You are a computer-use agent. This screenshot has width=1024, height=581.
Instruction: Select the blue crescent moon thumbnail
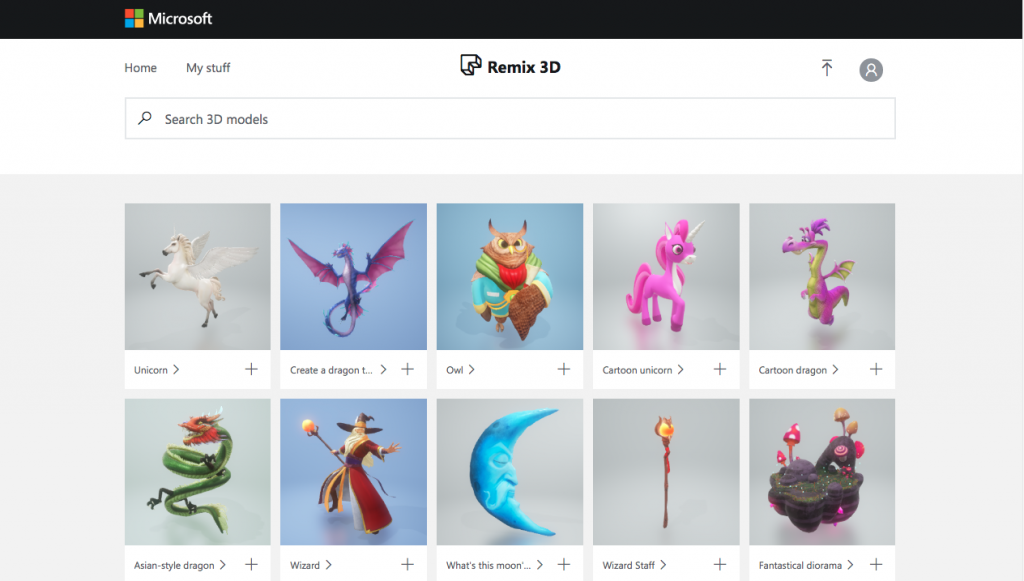click(510, 472)
